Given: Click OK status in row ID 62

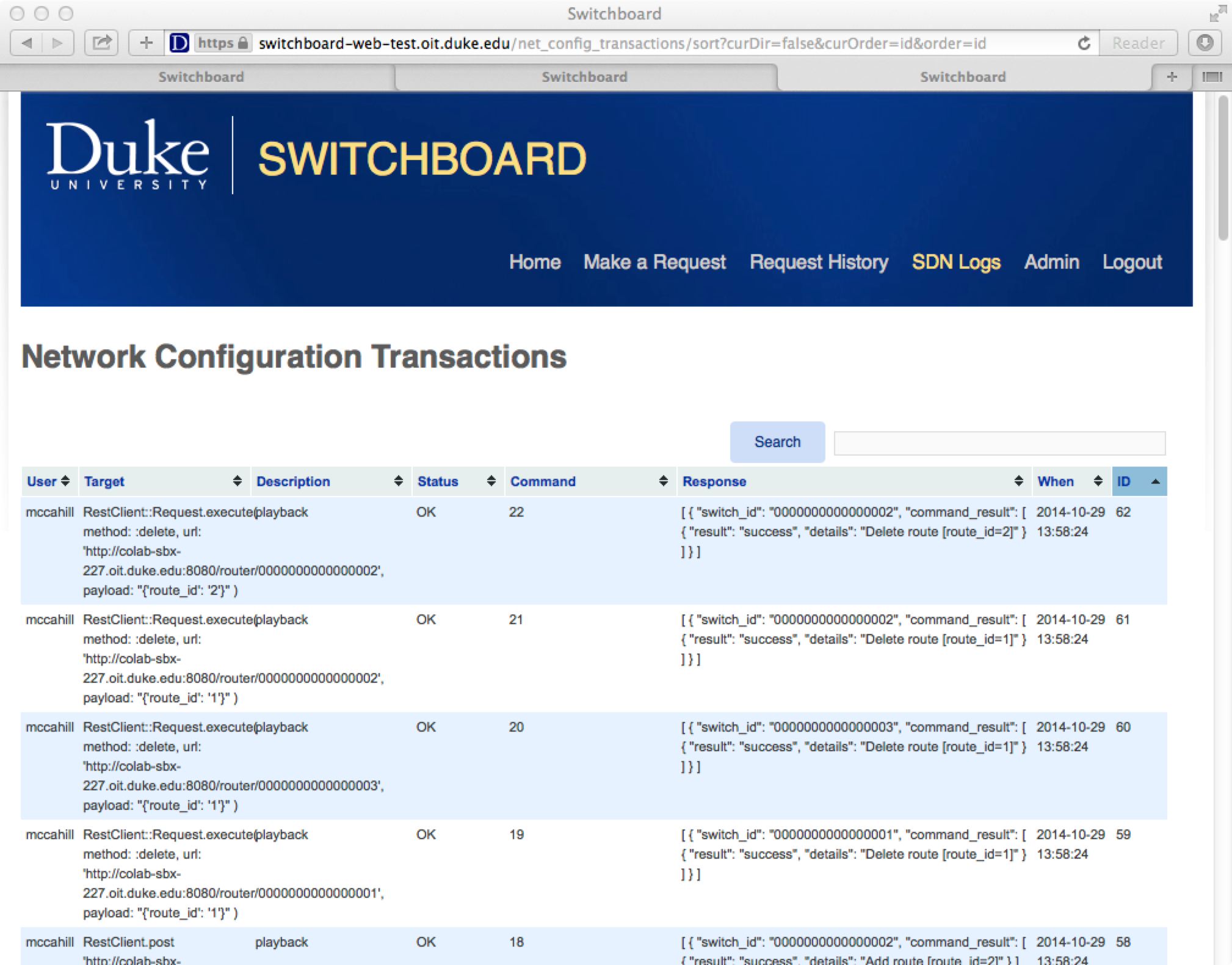Looking at the screenshot, I should tap(426, 512).
